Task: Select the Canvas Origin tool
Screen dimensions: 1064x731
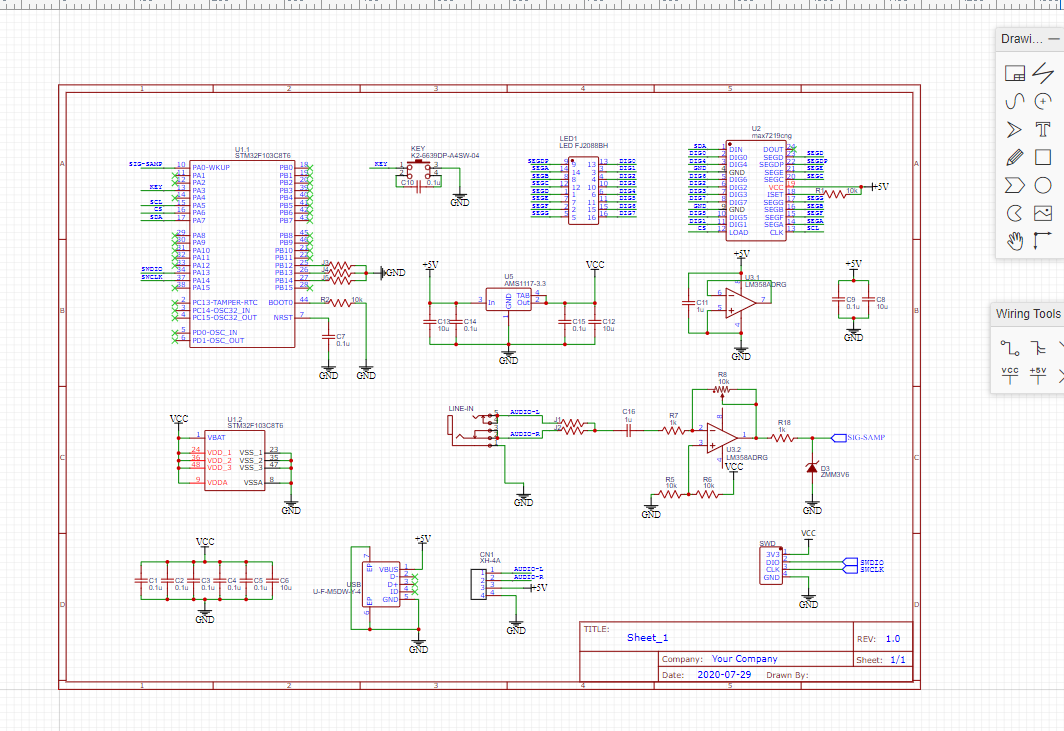Action: click(1043, 241)
